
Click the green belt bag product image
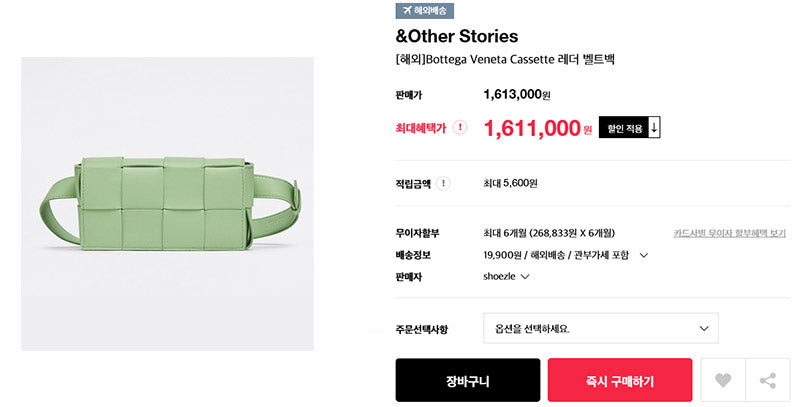click(167, 204)
